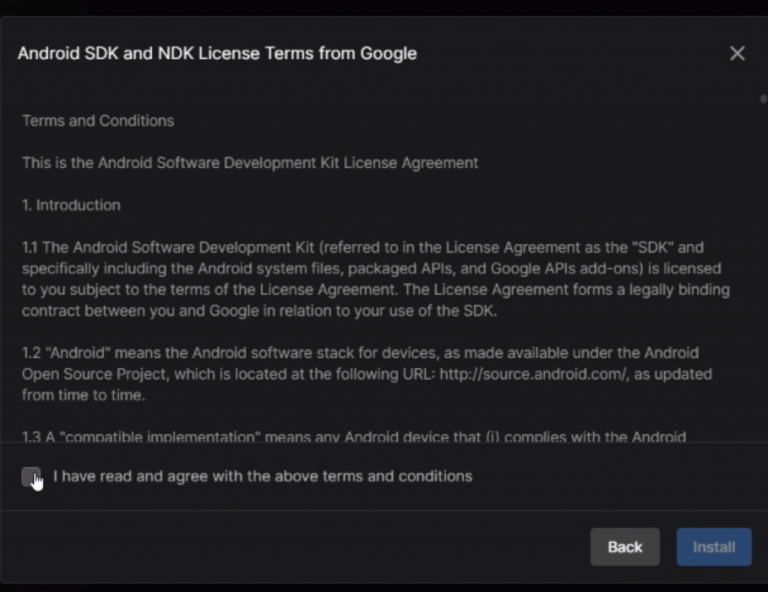Click the 'I have read and agree' label
768x592 pixels.
pyautogui.click(x=262, y=476)
